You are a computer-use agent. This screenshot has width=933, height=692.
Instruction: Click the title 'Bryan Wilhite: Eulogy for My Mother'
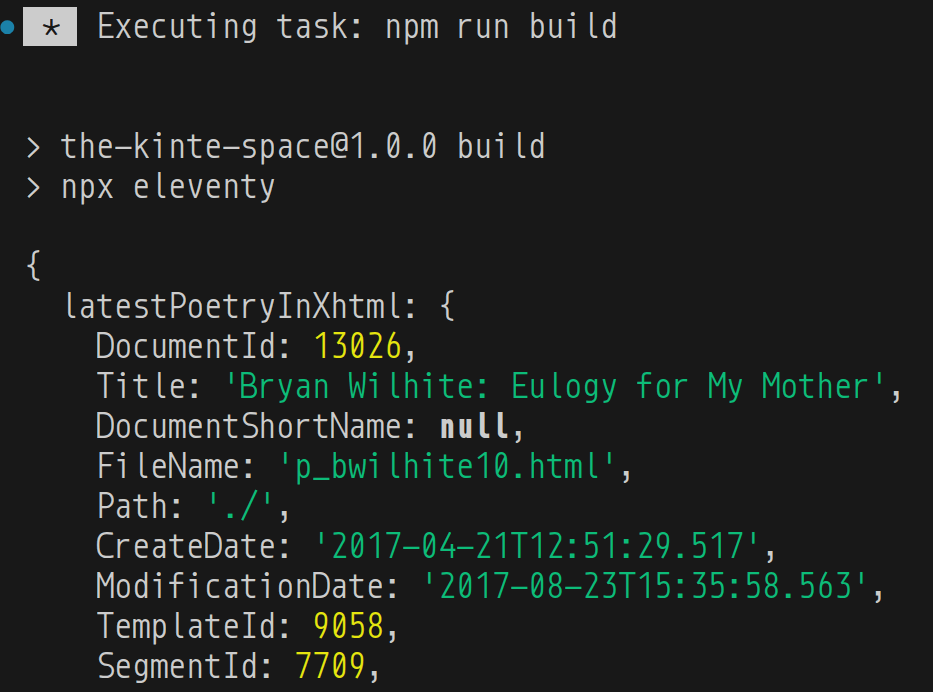pyautogui.click(x=555, y=387)
